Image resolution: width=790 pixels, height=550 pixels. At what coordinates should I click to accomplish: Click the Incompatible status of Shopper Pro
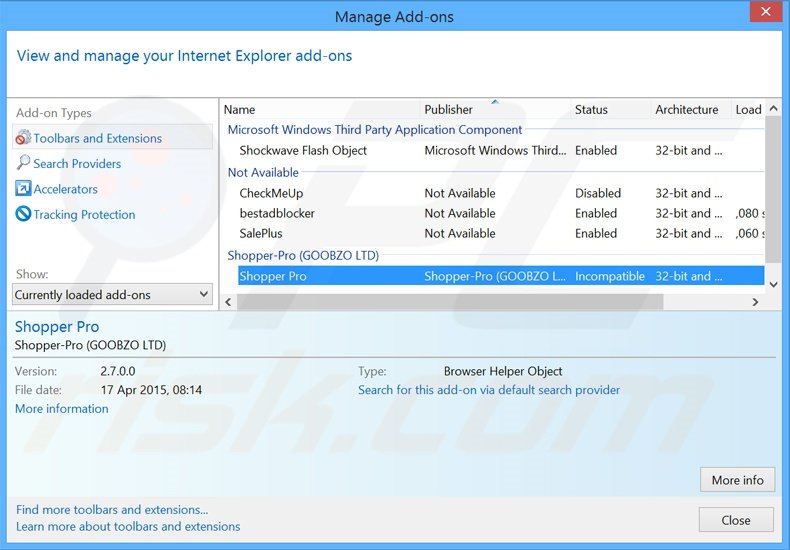[610, 276]
